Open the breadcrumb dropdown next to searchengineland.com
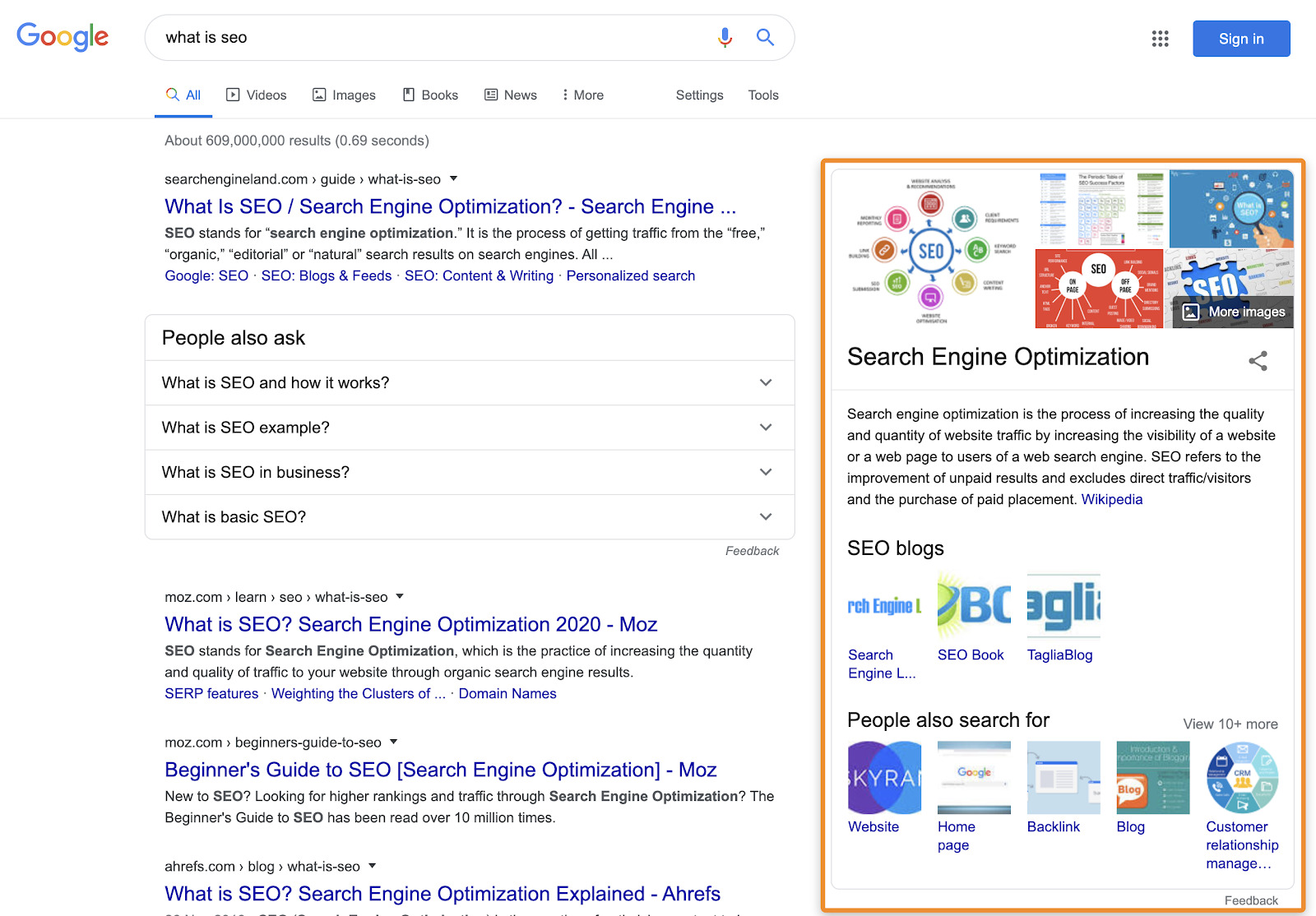This screenshot has width=1316, height=916. [455, 178]
